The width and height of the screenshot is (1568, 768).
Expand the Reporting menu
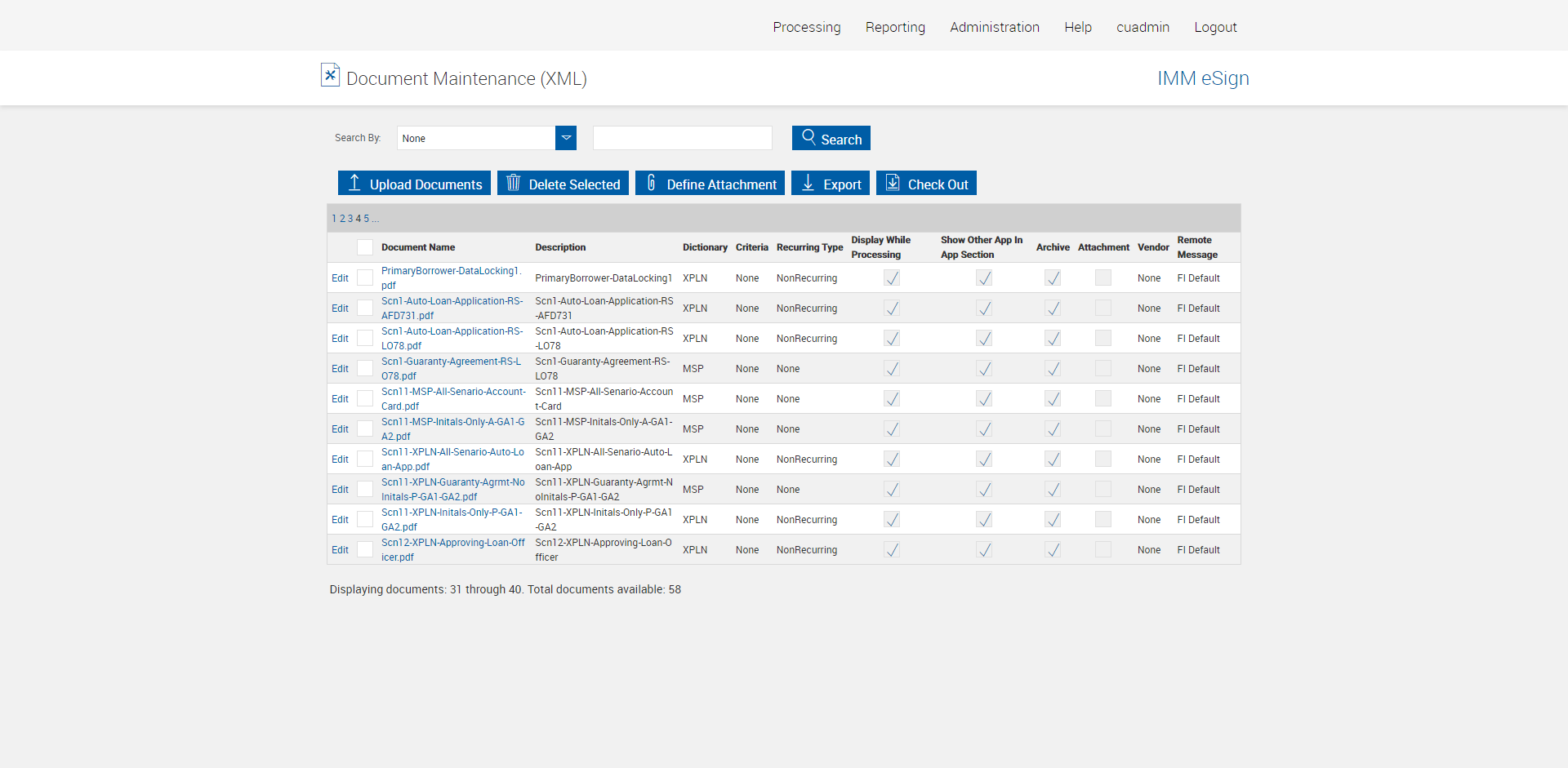click(x=895, y=27)
